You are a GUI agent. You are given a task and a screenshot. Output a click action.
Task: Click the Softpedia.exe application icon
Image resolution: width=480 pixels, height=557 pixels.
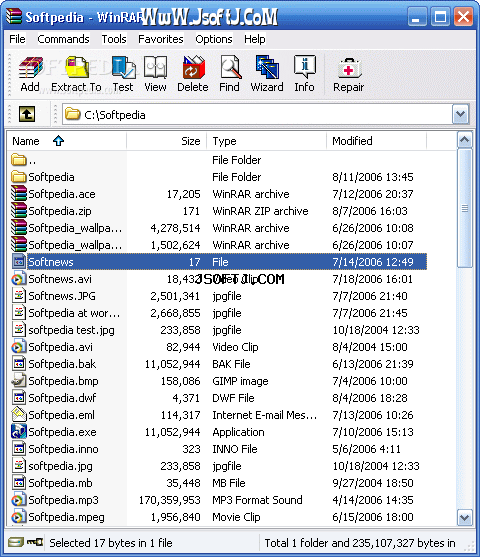pos(19,432)
